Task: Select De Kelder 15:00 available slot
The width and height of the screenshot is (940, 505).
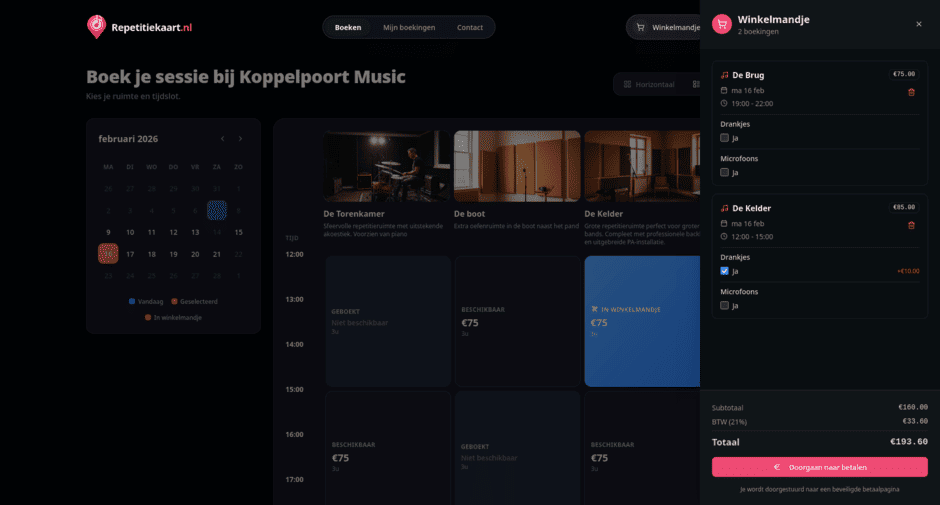Action: (x=642, y=448)
